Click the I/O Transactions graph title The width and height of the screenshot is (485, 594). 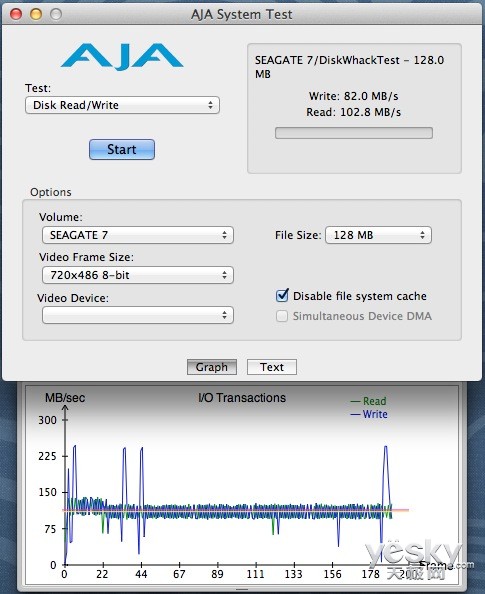click(x=242, y=397)
